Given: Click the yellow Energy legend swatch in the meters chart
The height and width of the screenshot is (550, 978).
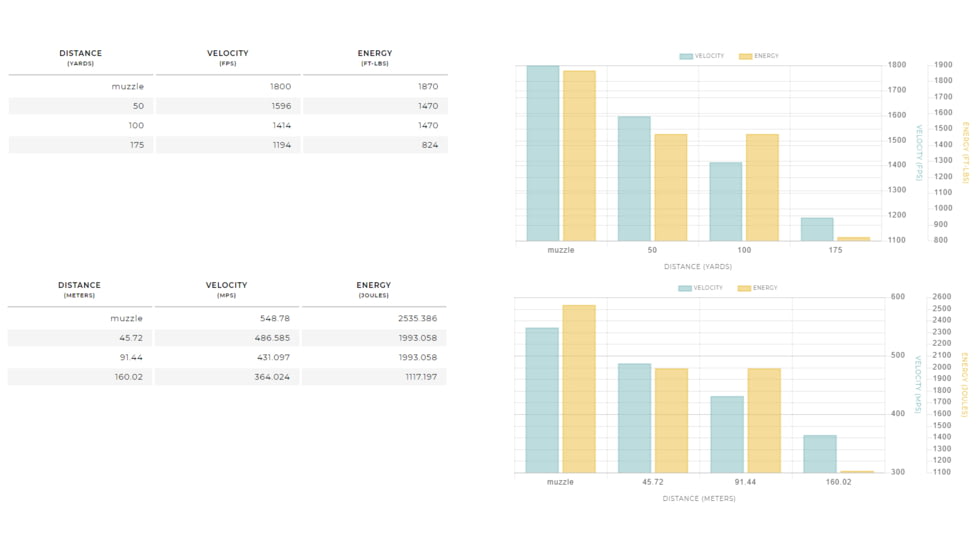Looking at the screenshot, I should point(744,288).
